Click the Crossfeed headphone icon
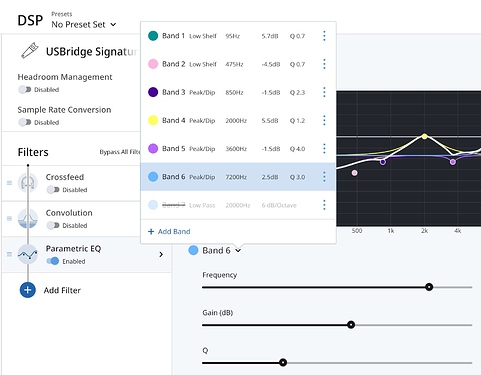This screenshot has height=375, width=481. point(28,183)
